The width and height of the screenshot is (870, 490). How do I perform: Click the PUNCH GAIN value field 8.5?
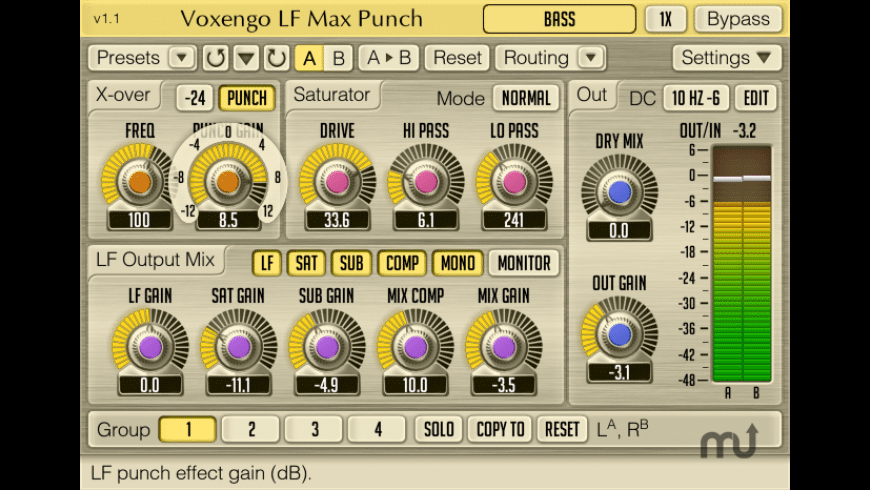[228, 220]
